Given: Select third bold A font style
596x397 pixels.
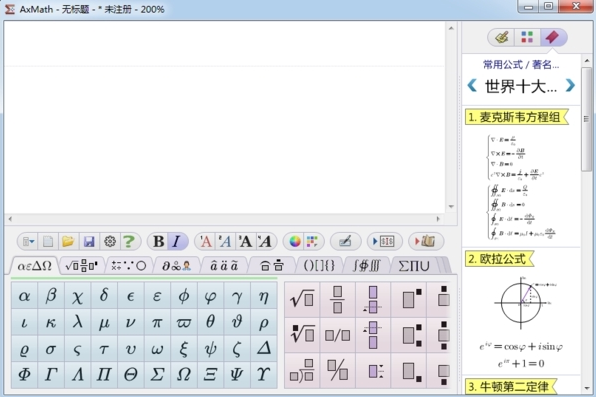Looking at the screenshot, I should pos(246,241).
